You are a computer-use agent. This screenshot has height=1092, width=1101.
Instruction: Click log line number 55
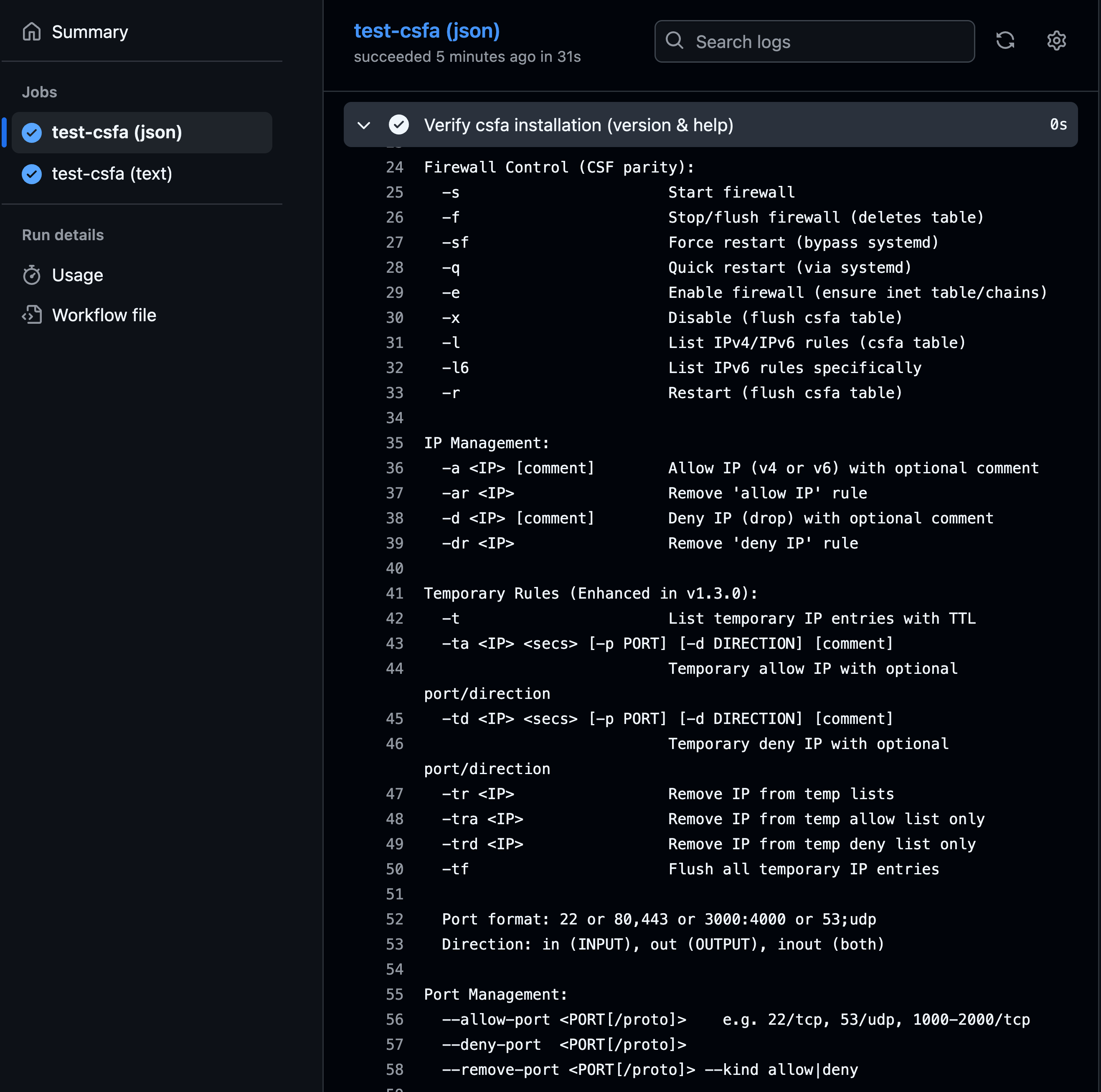(x=394, y=995)
